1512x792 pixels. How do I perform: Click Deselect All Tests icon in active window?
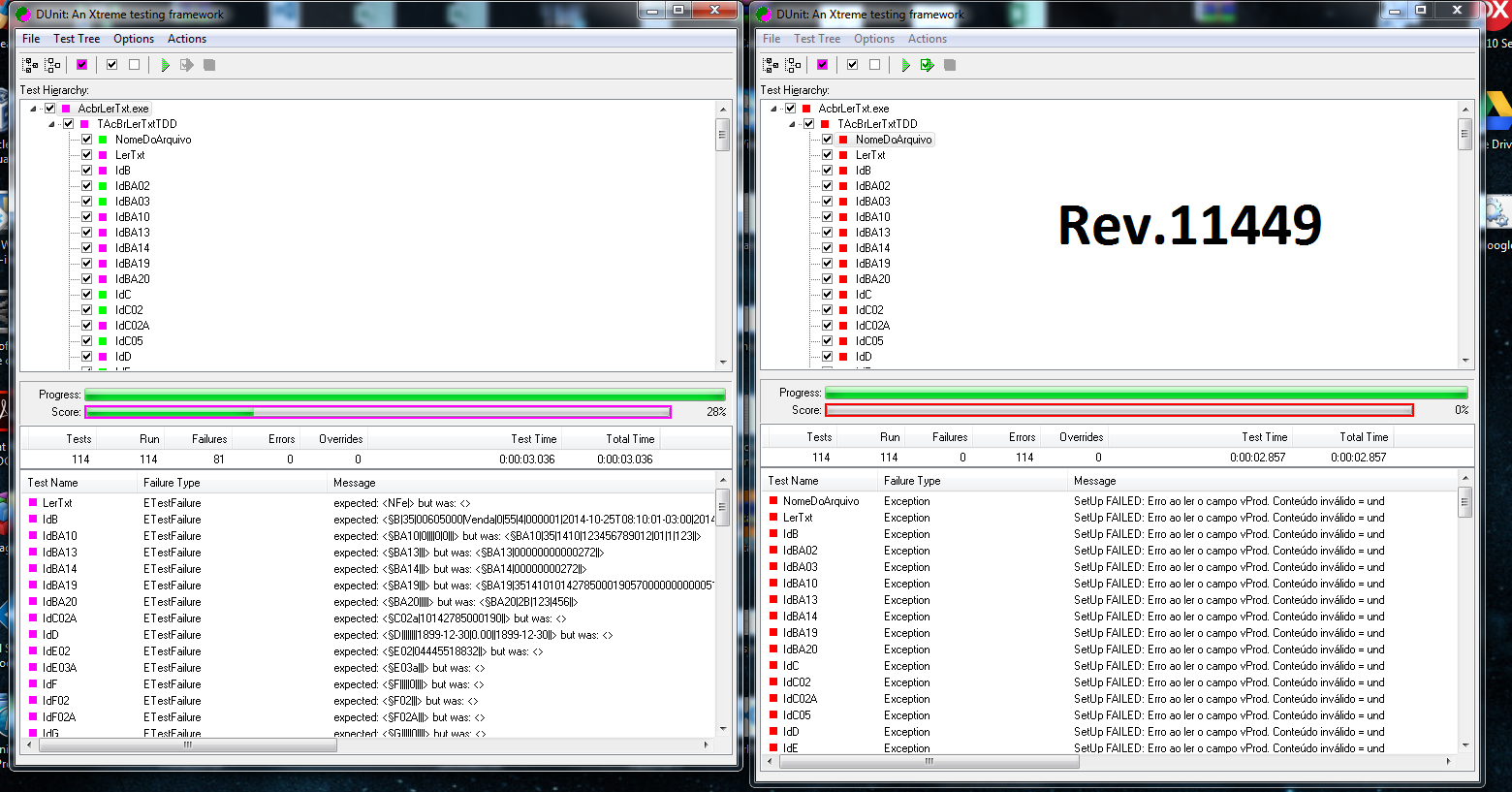tap(53, 65)
